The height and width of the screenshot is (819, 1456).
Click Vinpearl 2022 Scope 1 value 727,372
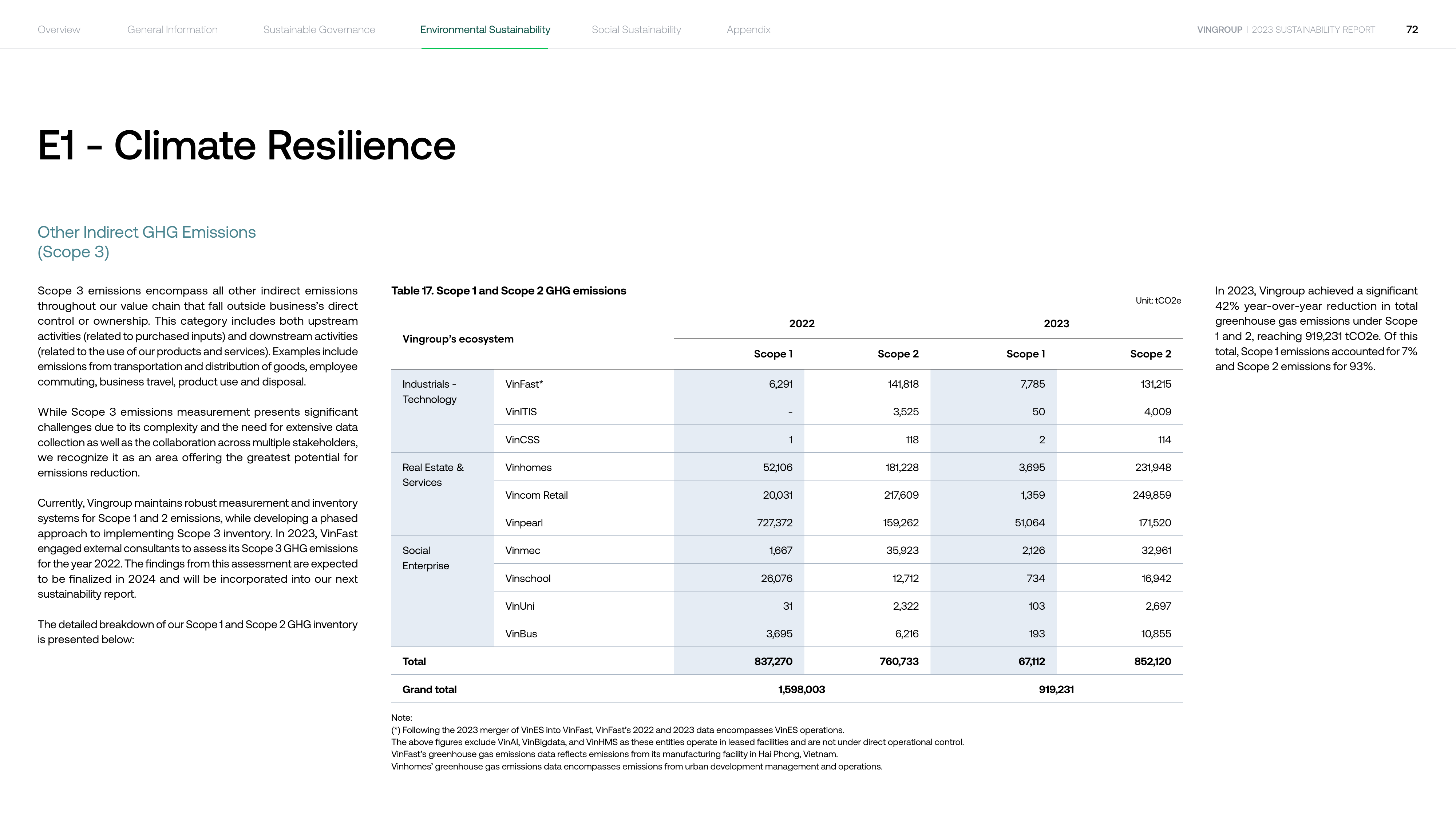click(x=774, y=523)
